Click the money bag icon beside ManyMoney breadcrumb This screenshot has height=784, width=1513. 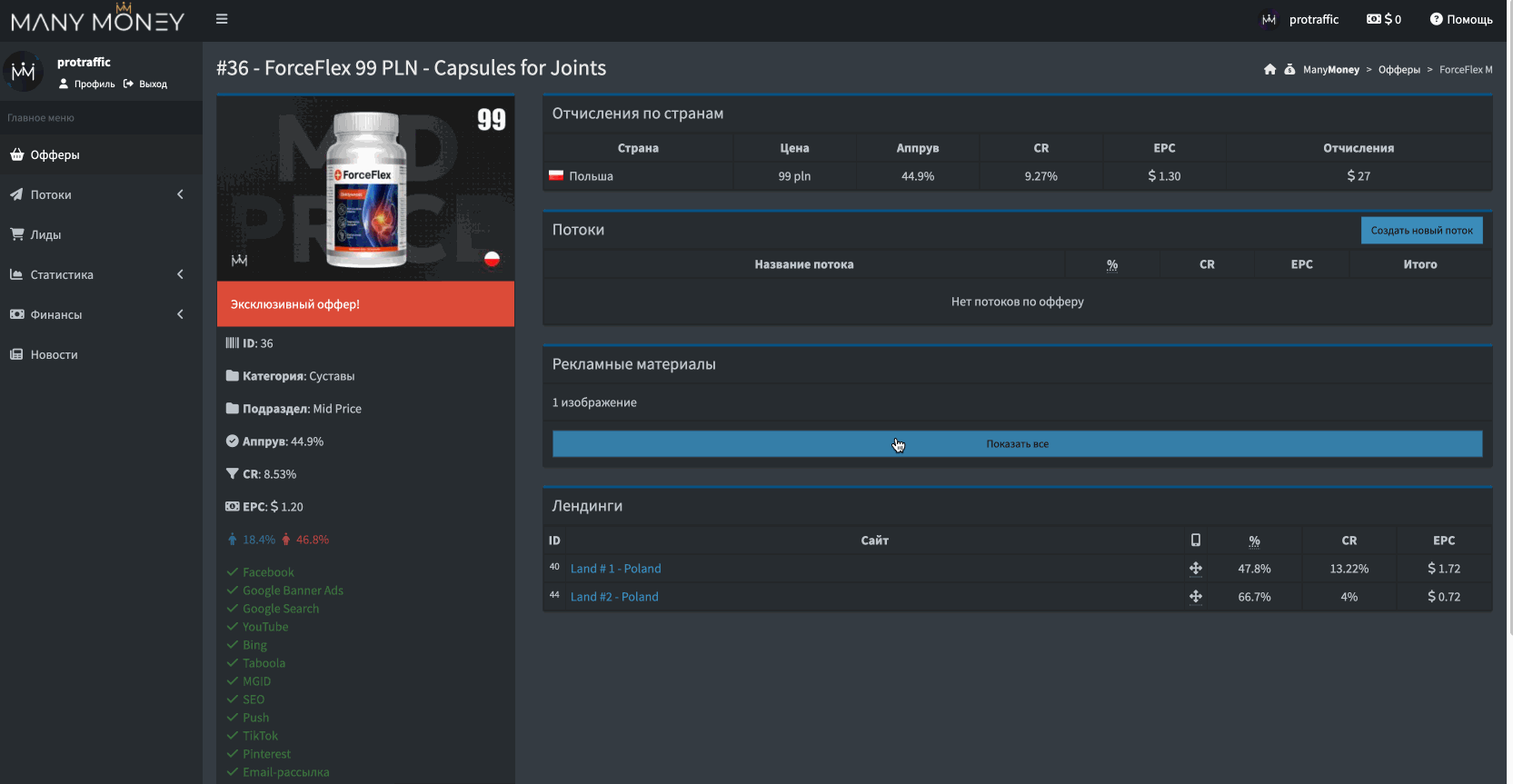(x=1289, y=70)
